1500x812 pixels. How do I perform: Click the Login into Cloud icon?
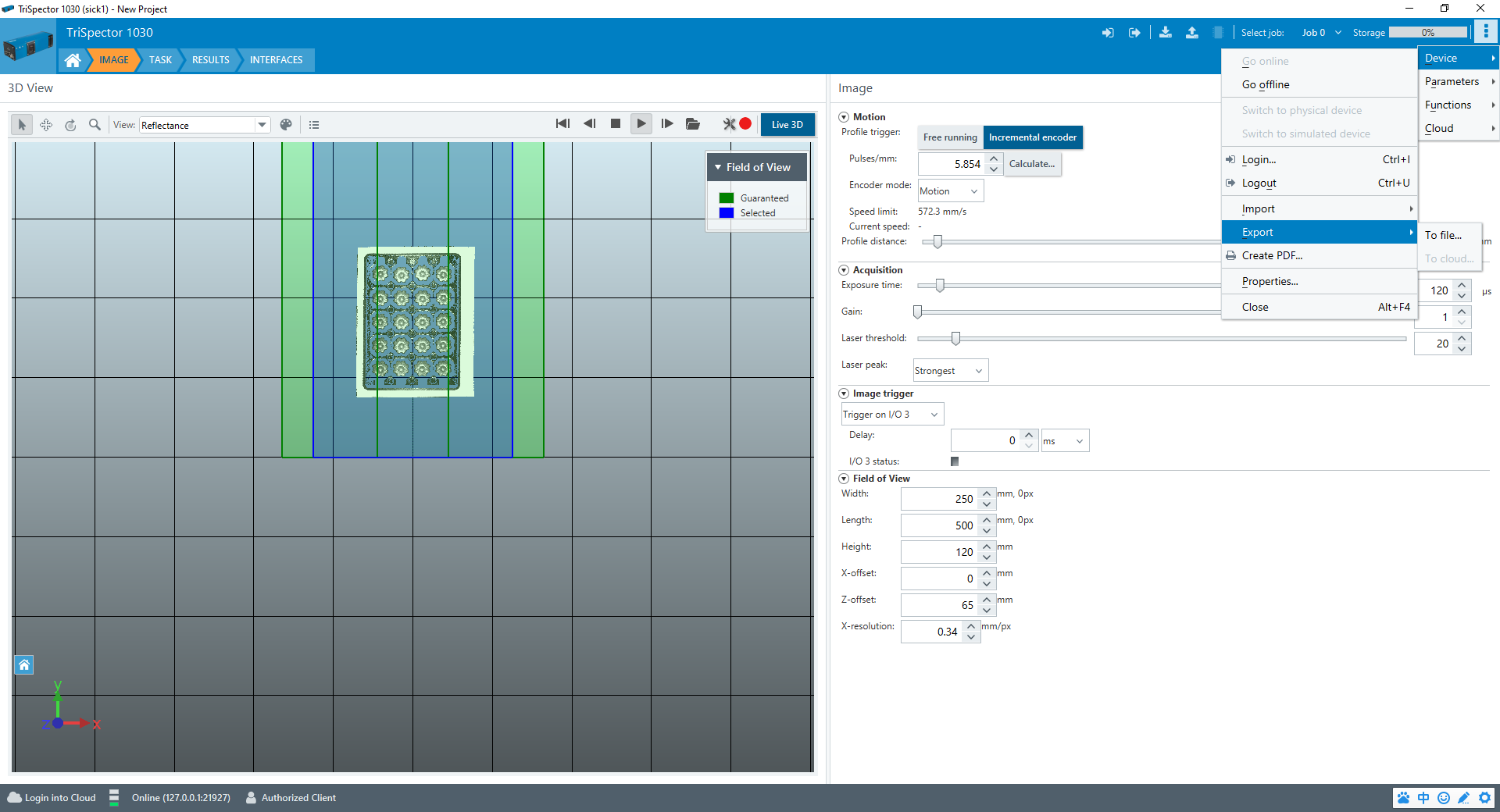click(15, 798)
